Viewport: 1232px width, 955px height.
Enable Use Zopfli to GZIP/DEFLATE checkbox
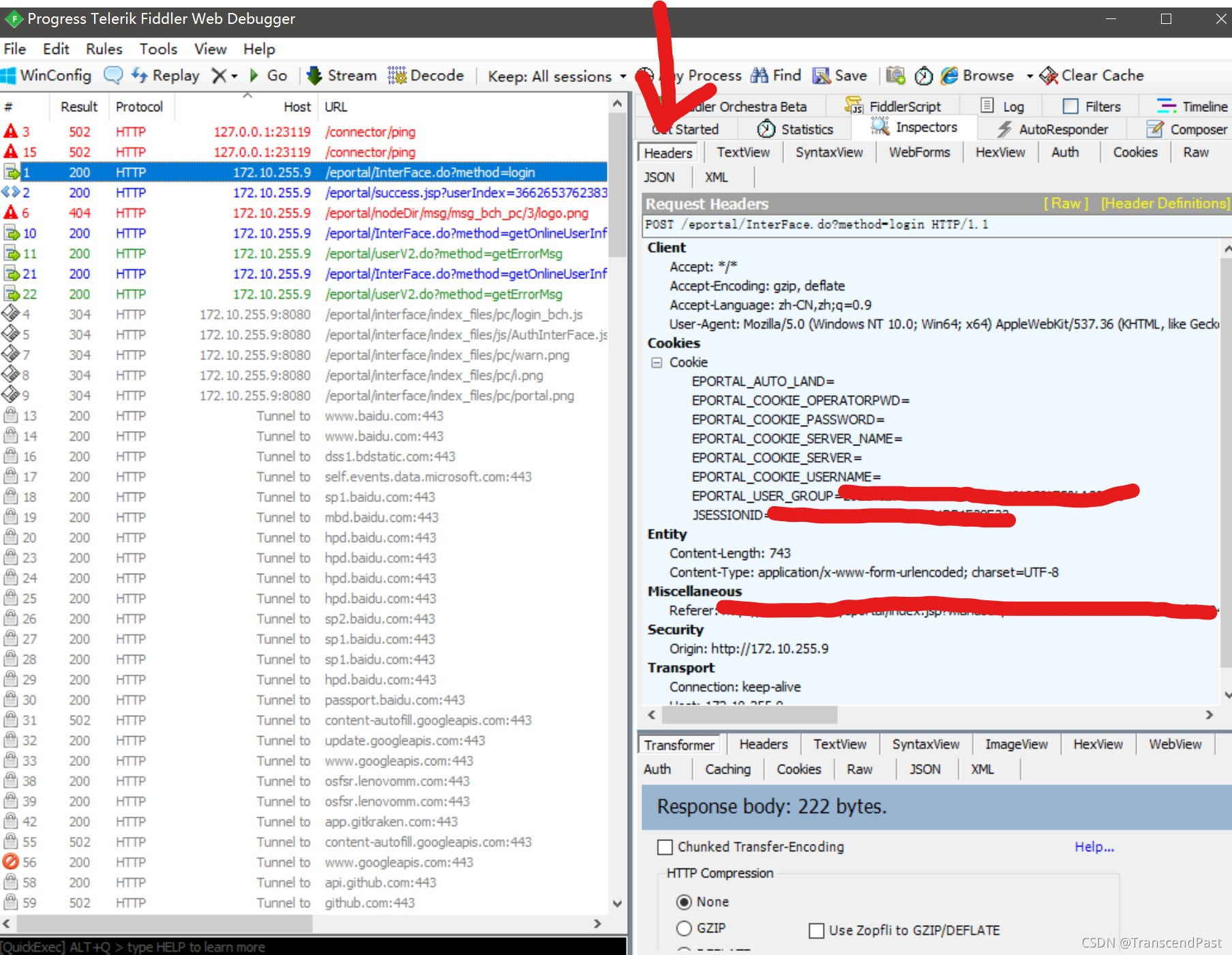(x=816, y=930)
